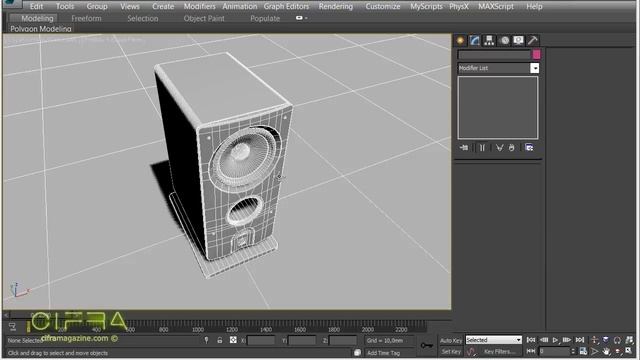Toggle Show End Result under modifier stack
Viewport: 640px width, 360px height.
coord(482,148)
